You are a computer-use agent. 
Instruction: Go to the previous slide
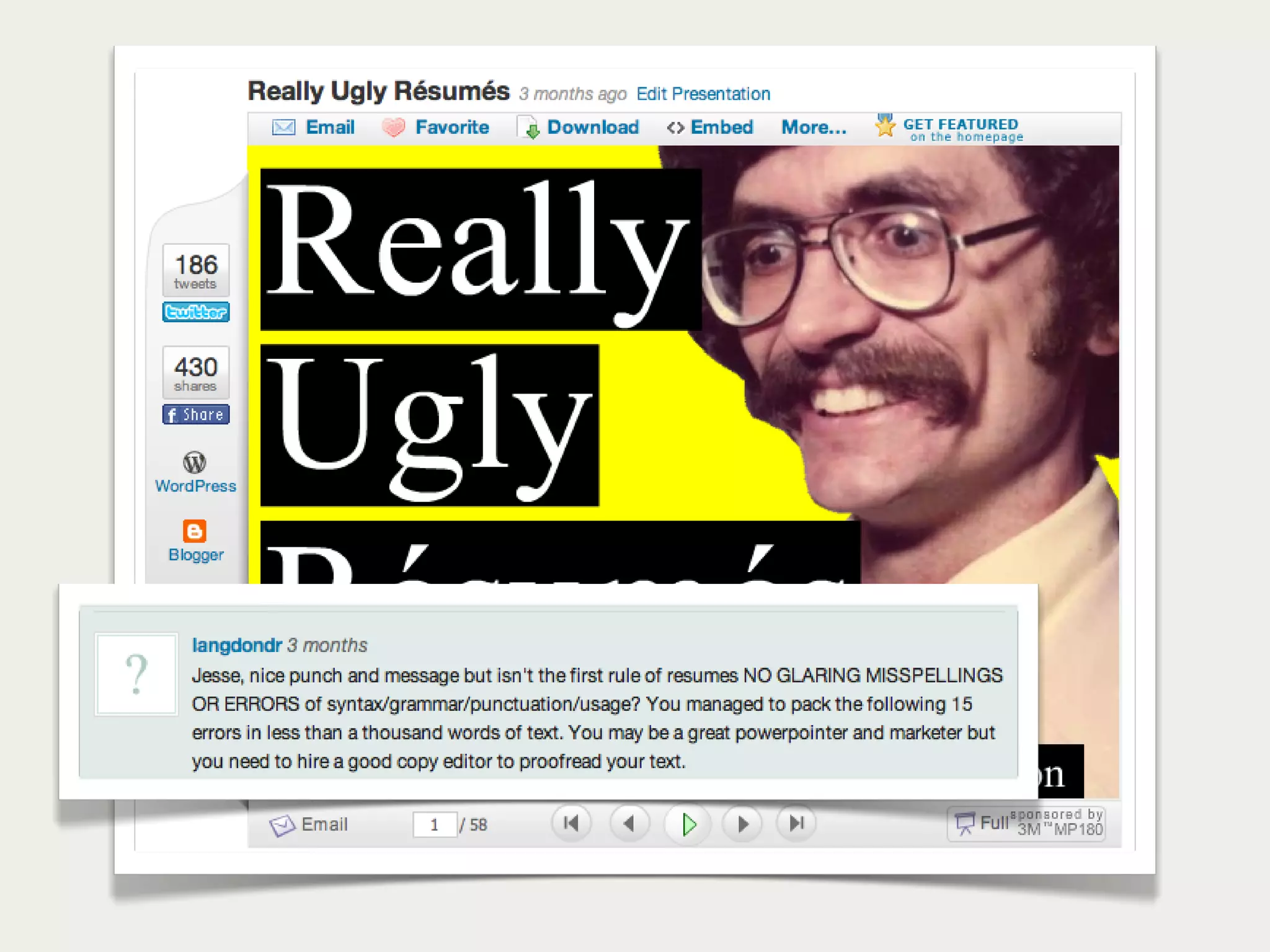coord(629,824)
